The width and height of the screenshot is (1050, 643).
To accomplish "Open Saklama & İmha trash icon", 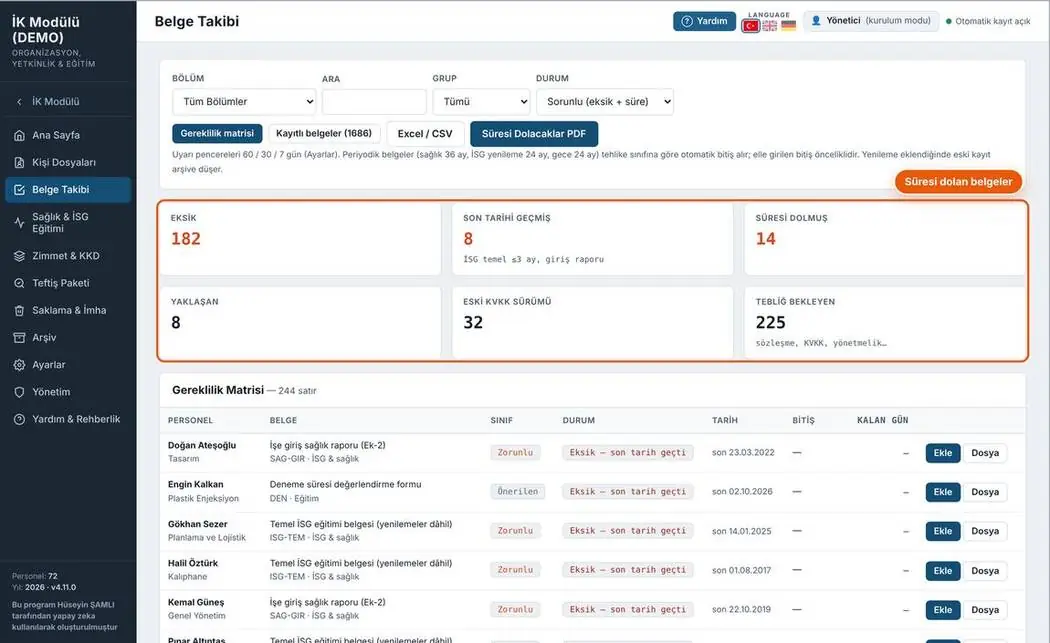I will tap(19, 311).
